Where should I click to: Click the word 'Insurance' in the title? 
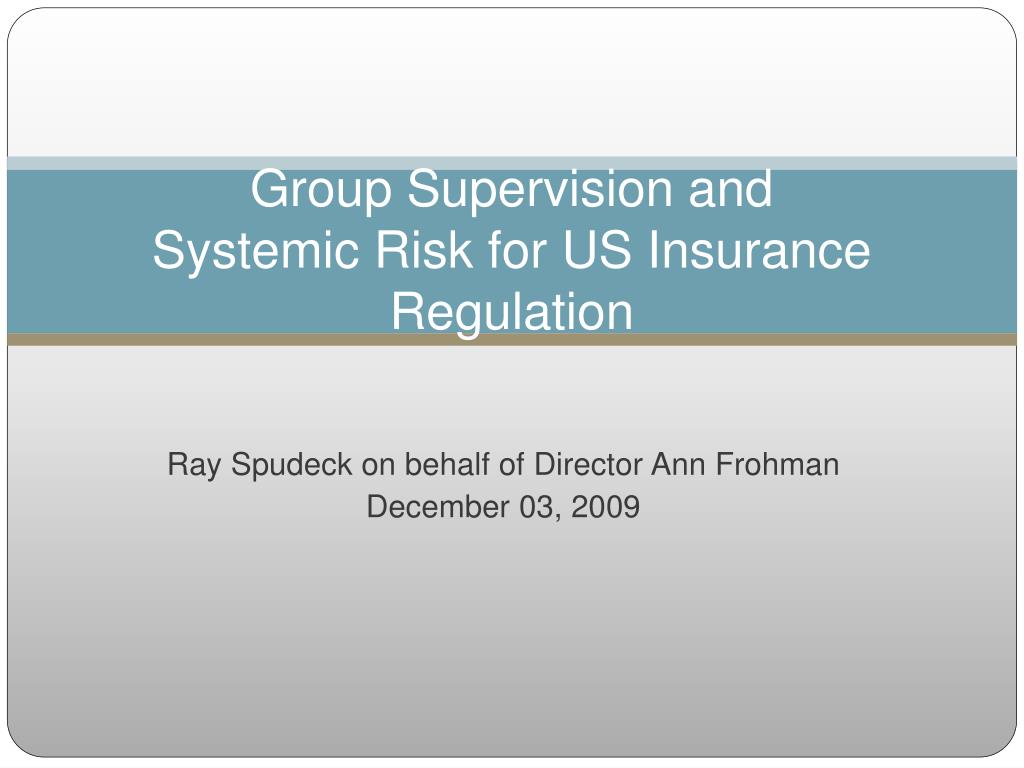pos(759,250)
